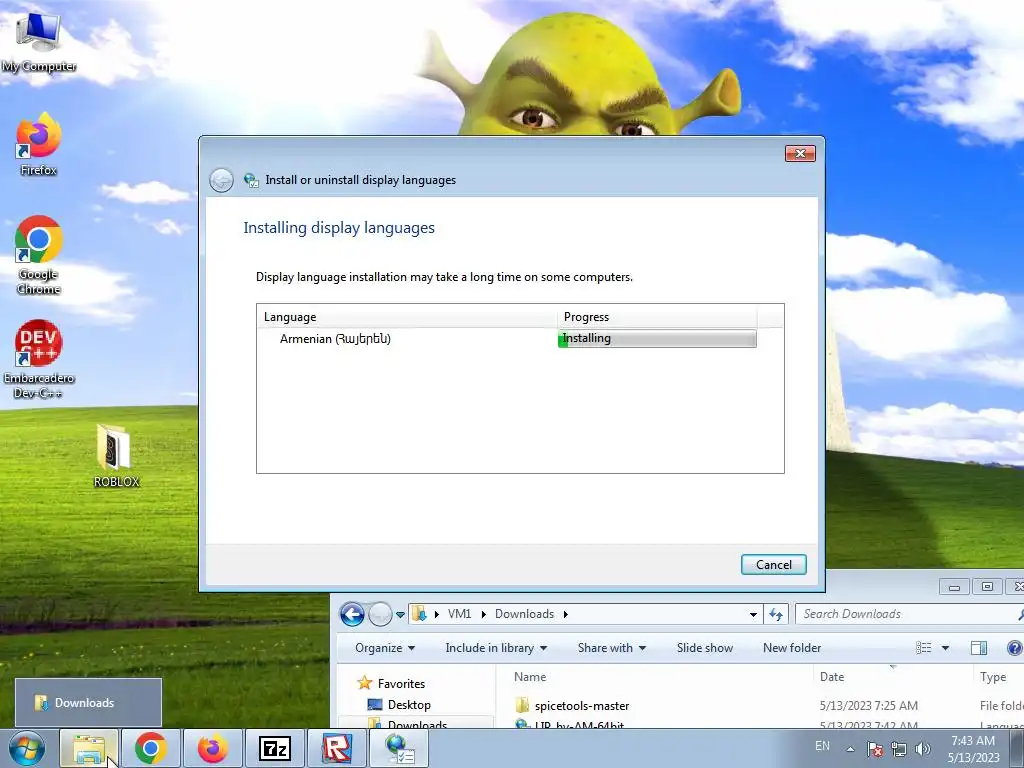Maximize the Downloads Explorer window

[987, 587]
